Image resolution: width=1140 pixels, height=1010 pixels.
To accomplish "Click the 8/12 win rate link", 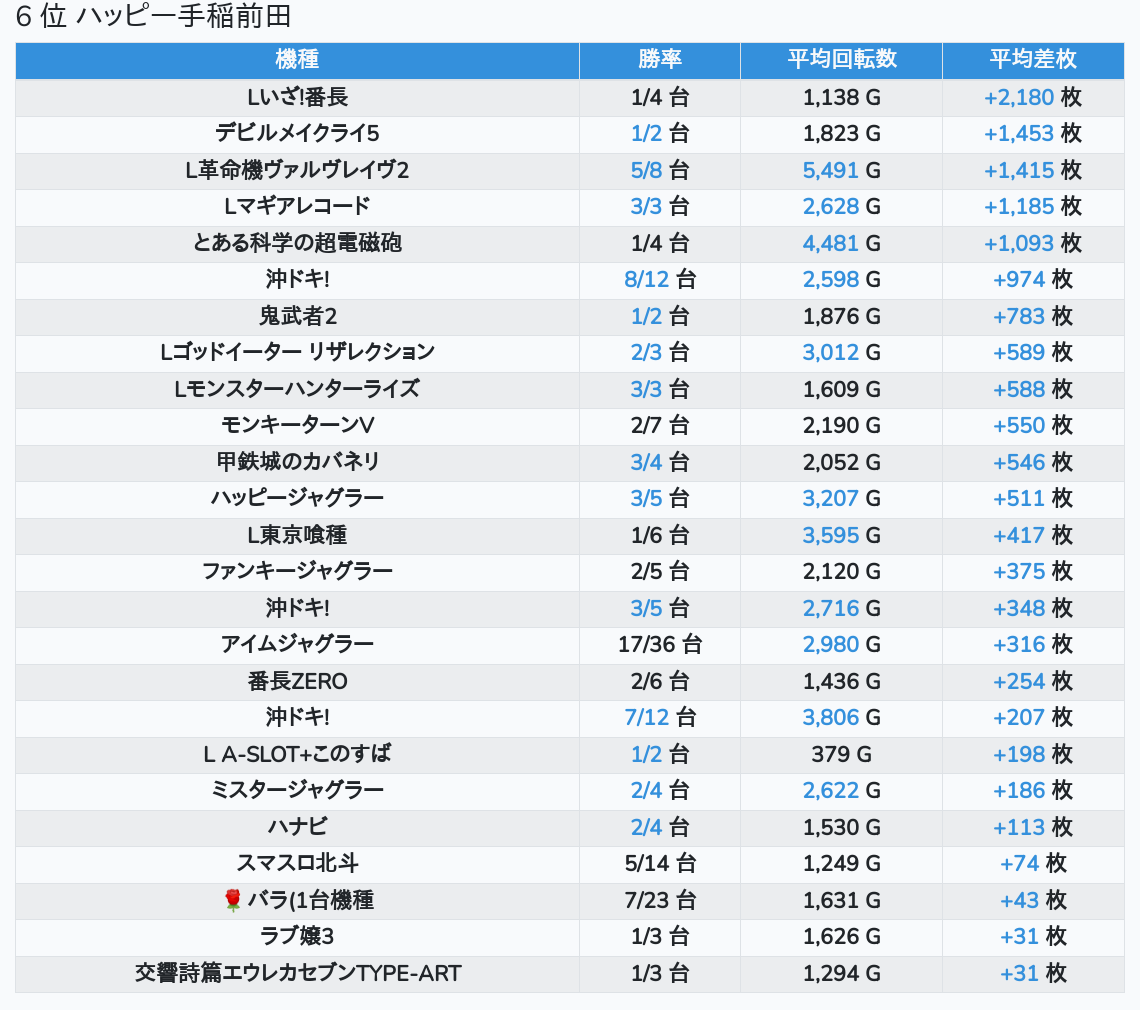I will [646, 279].
